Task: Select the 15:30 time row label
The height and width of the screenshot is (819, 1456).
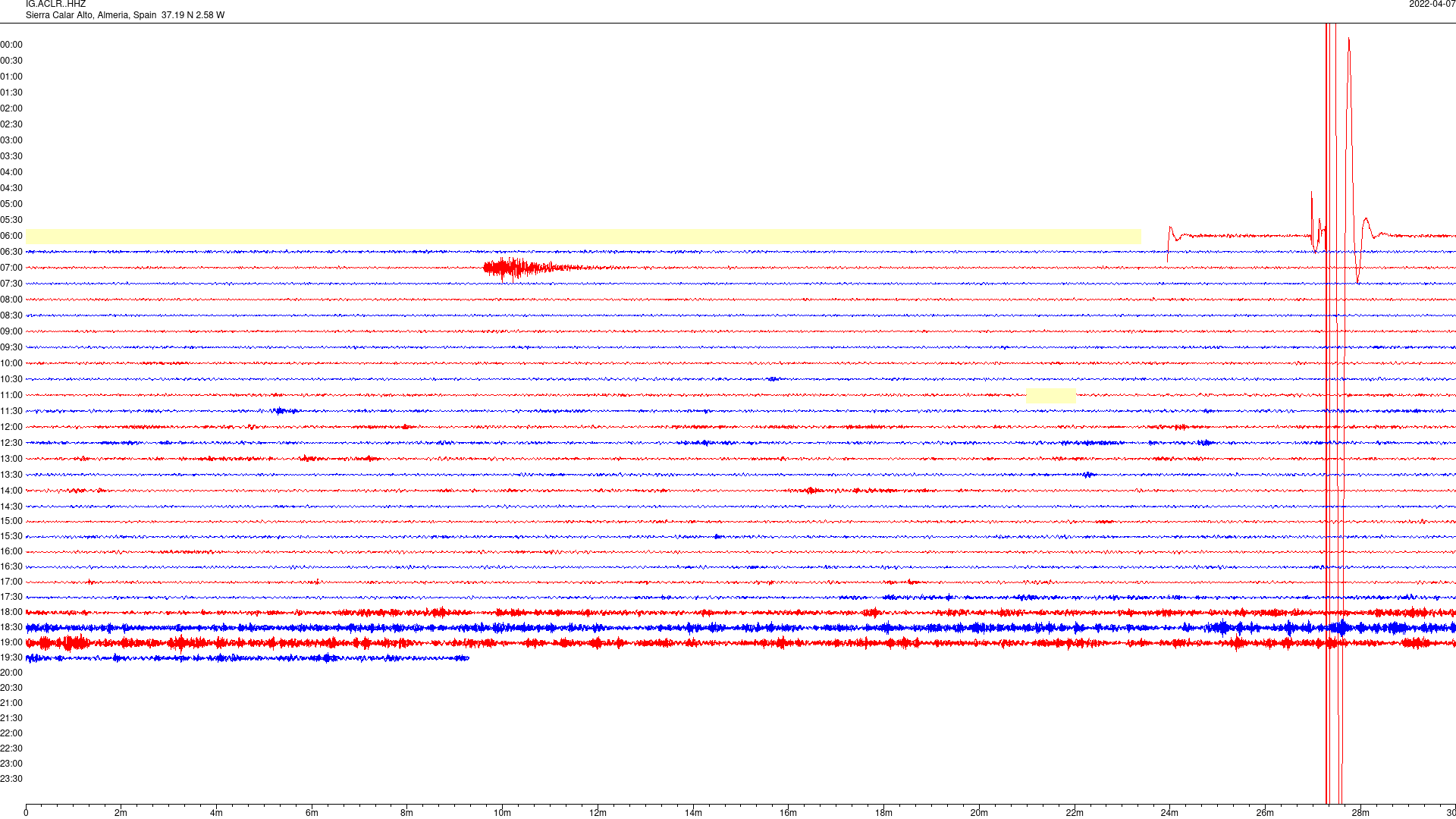Action: coord(11,536)
